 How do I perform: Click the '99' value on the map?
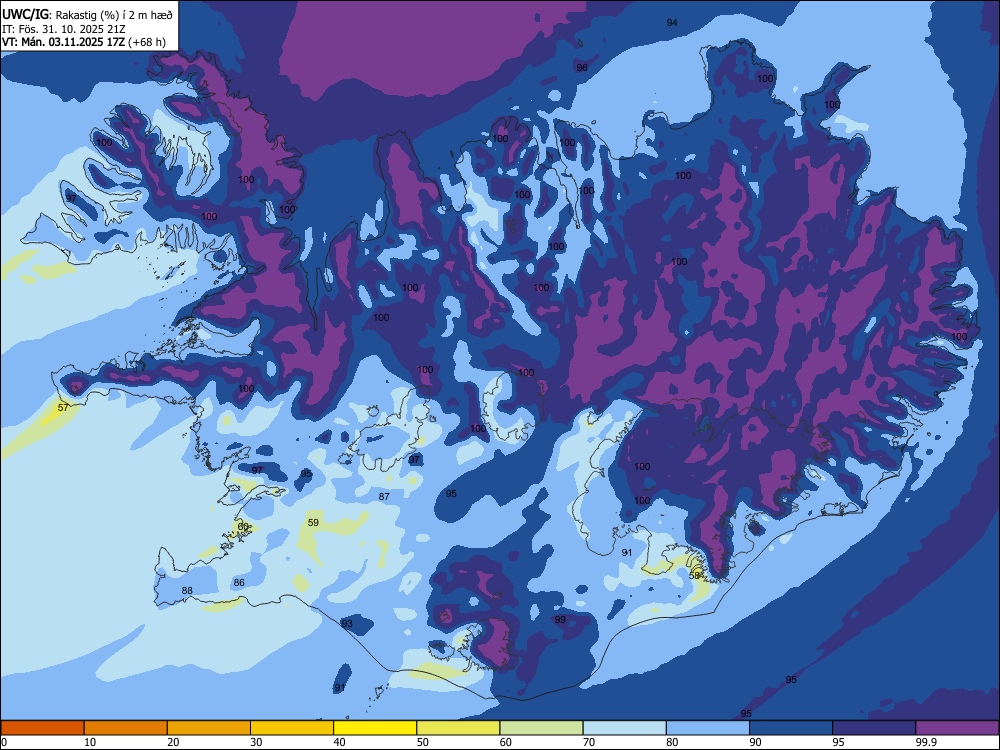(560, 619)
